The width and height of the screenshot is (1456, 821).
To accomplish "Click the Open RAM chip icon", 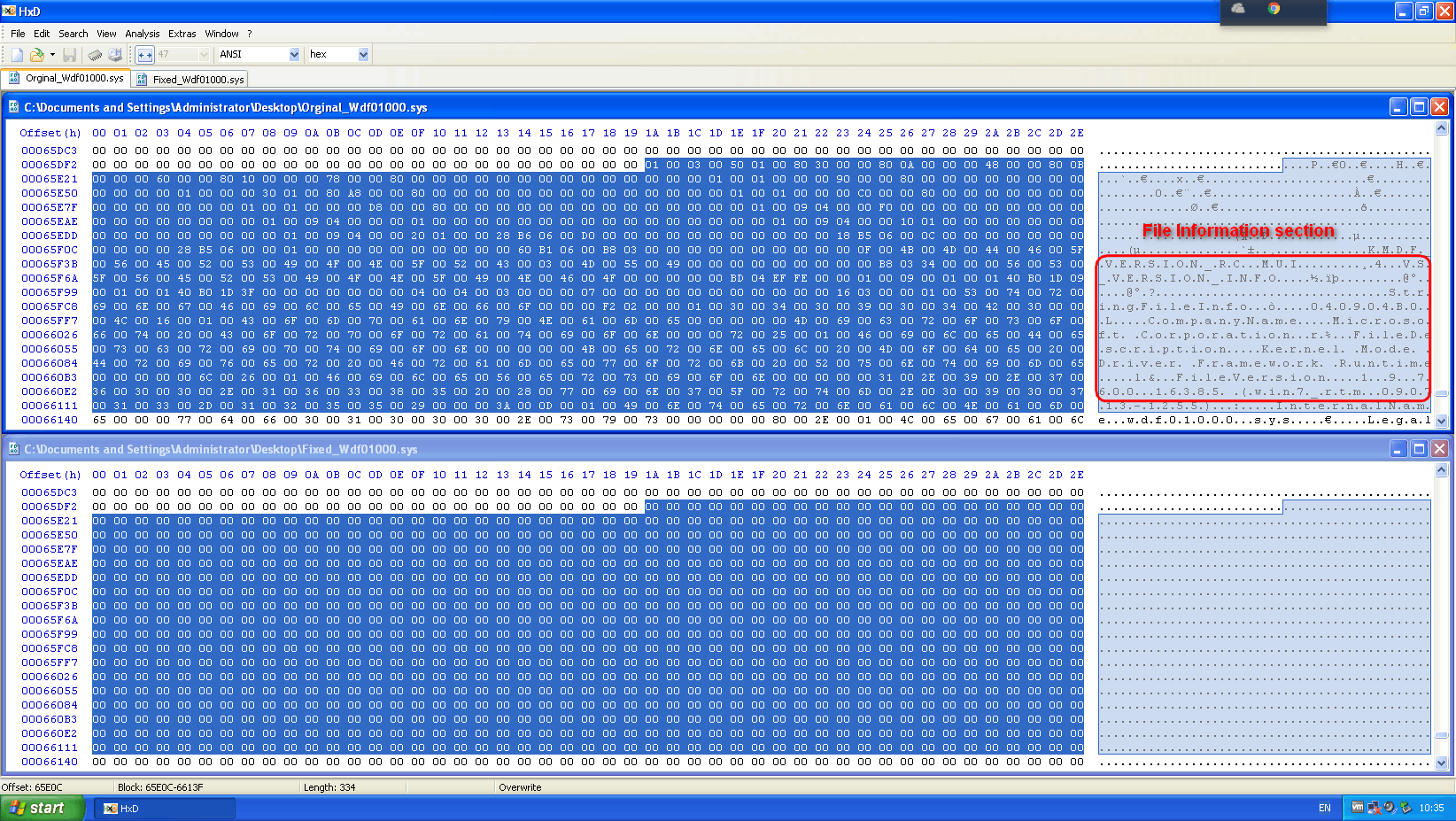I will click(x=95, y=55).
